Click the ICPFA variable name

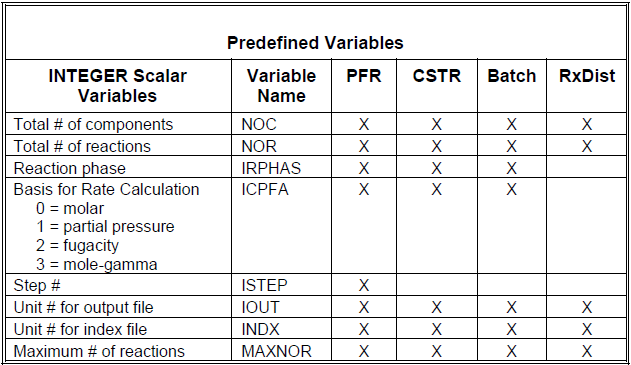click(265, 190)
